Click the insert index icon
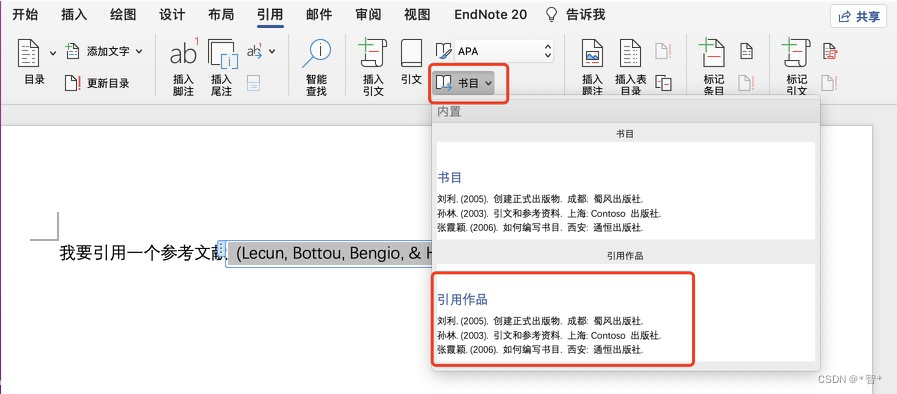The height and width of the screenshot is (394, 897). pos(746,51)
